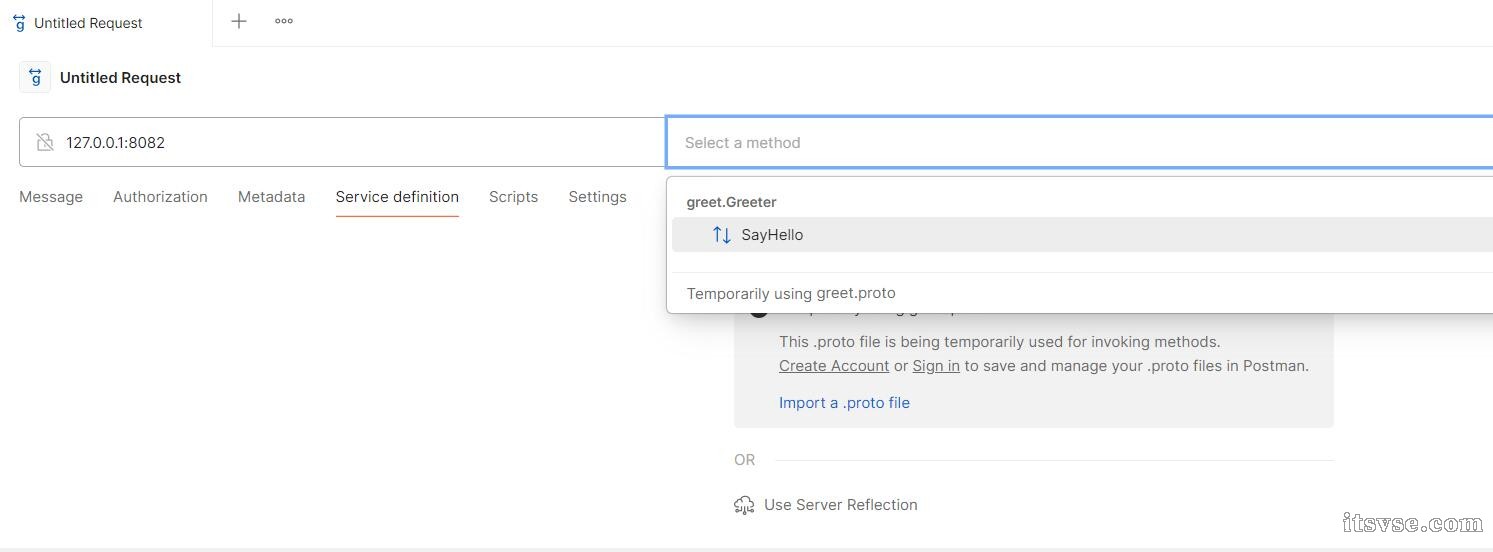The width and height of the screenshot is (1493, 552).
Task: Click the greet.Greeter service heading
Action: 731,202
